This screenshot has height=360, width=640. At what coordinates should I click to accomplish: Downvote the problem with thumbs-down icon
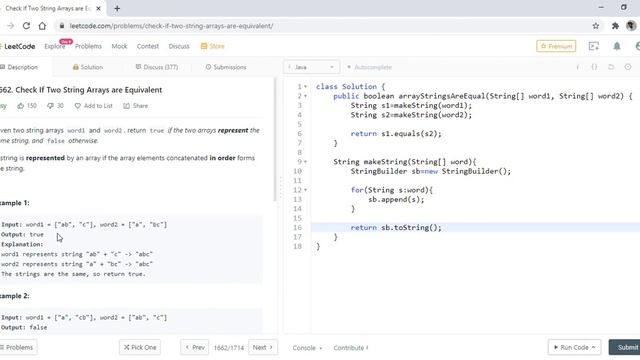[x=50, y=106]
